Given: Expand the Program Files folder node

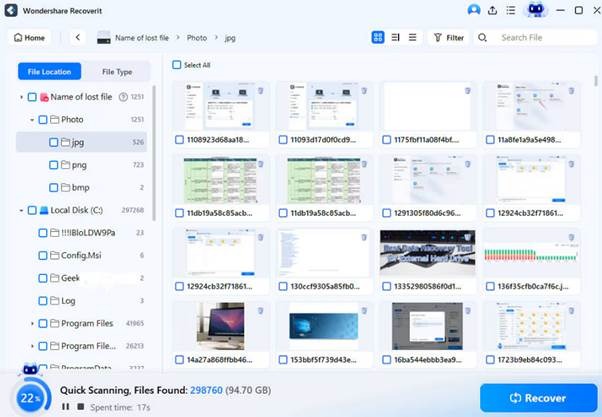Looking at the screenshot, I should [32, 324].
